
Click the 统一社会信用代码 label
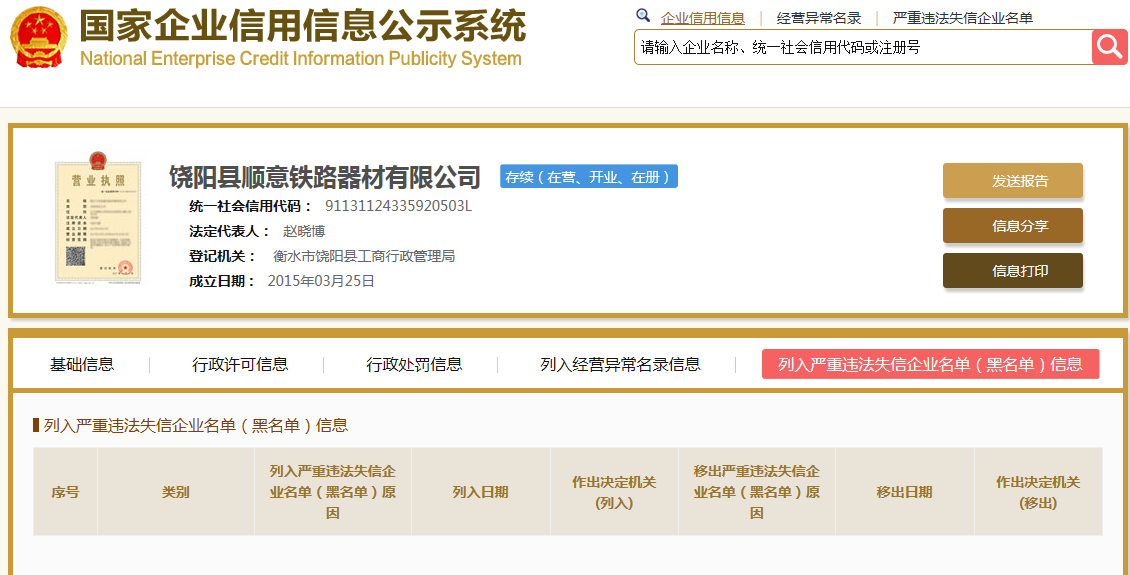point(251,206)
